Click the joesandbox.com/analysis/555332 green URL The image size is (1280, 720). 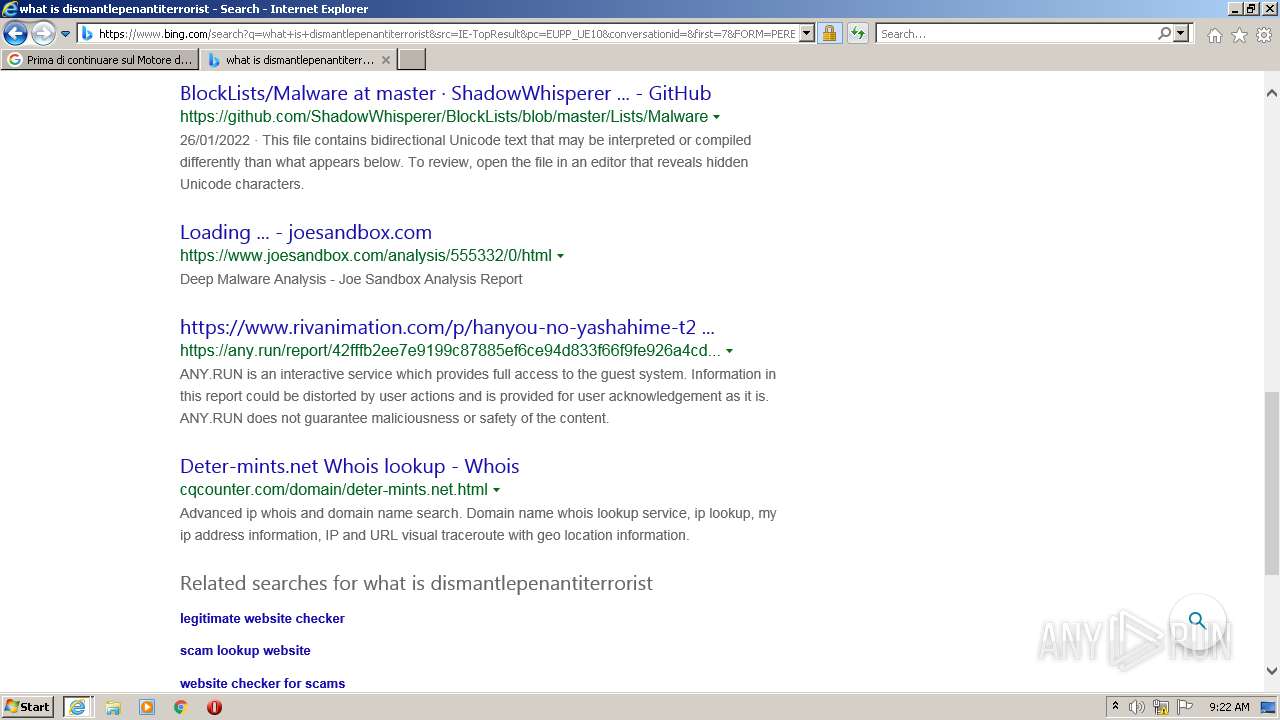click(366, 256)
